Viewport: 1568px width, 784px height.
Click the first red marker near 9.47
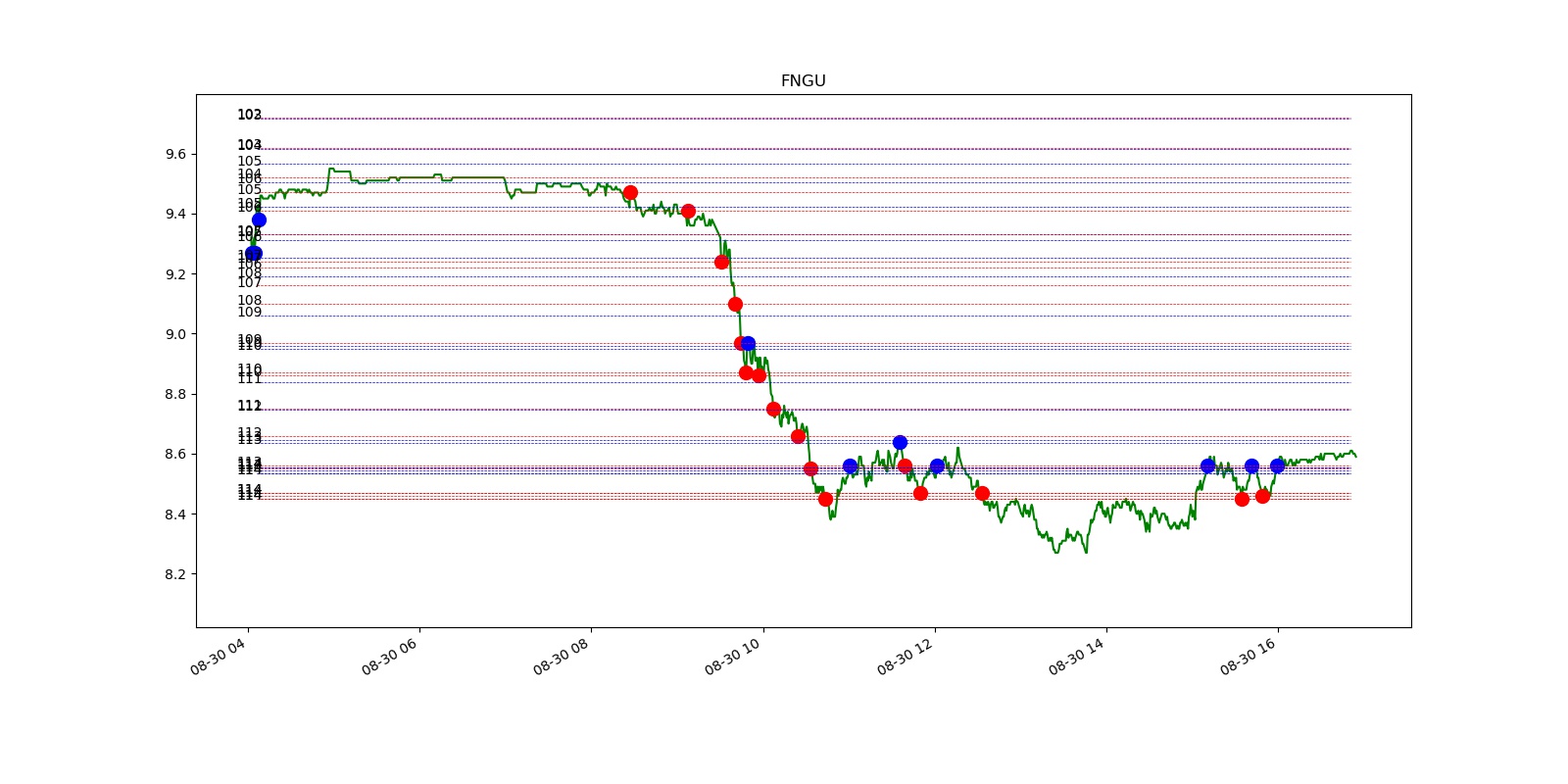(x=630, y=192)
